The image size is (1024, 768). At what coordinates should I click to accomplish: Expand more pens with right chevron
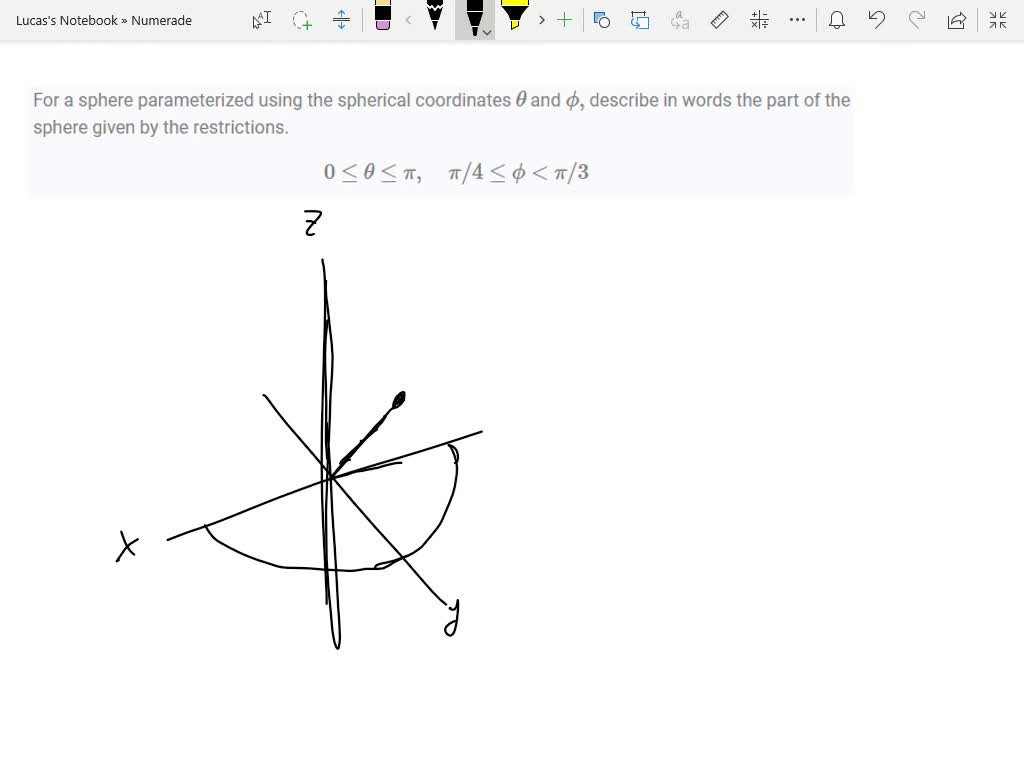tap(541, 20)
